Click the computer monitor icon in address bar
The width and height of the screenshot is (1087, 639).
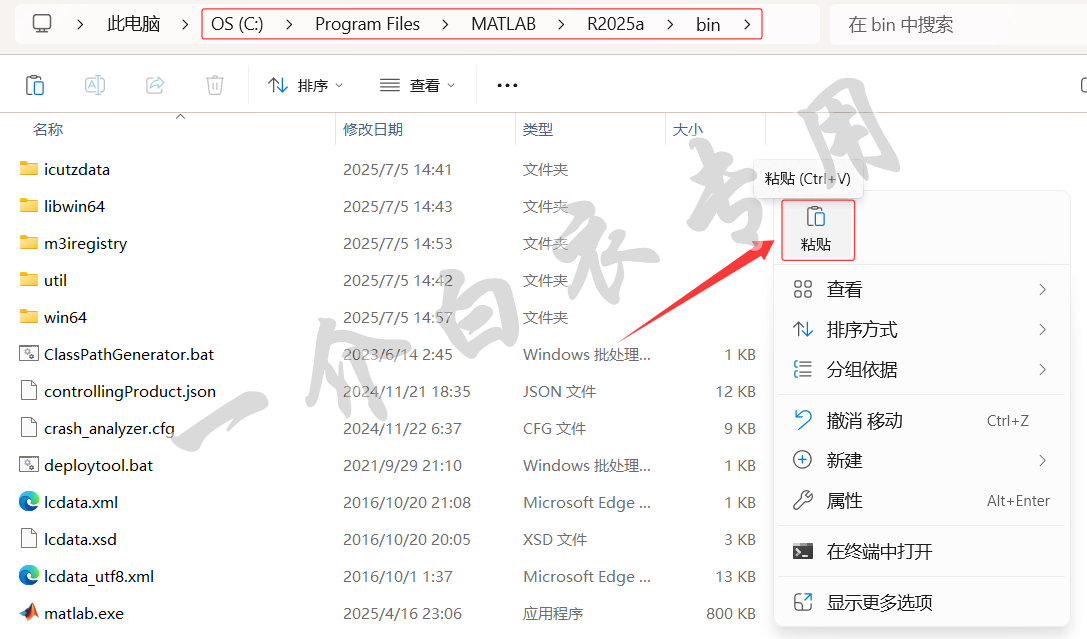42,24
